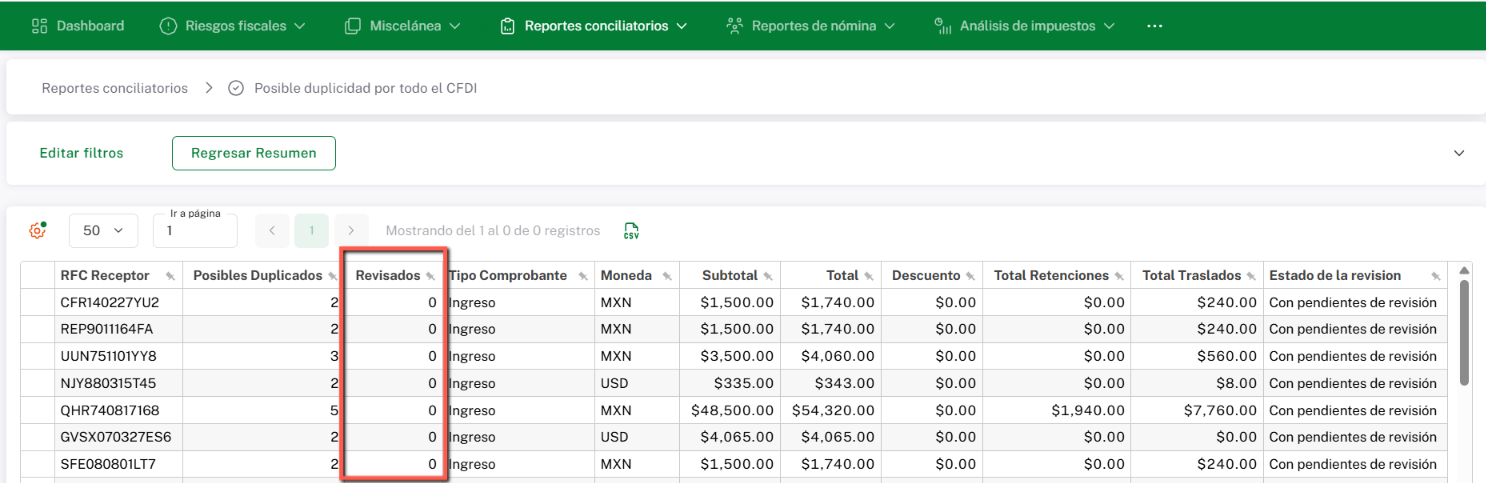
Task: Click the Regresar Resumen button
Action: pyautogui.click(x=254, y=153)
